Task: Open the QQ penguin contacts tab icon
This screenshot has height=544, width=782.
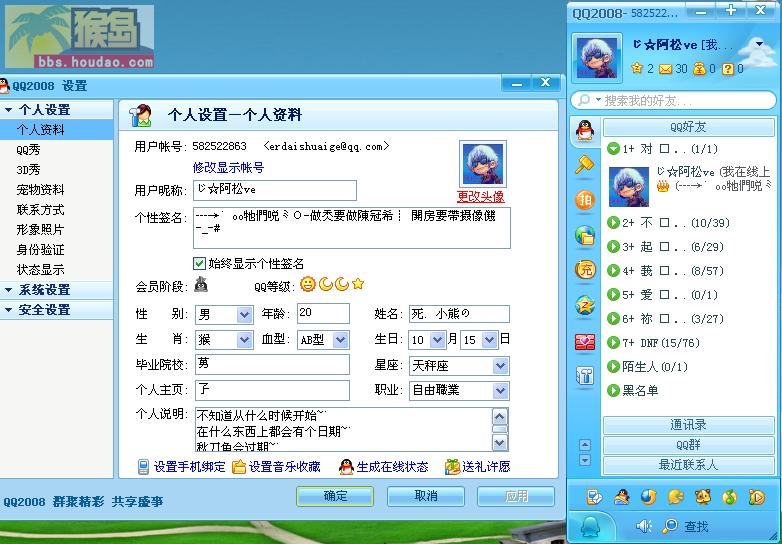Action: [585, 132]
